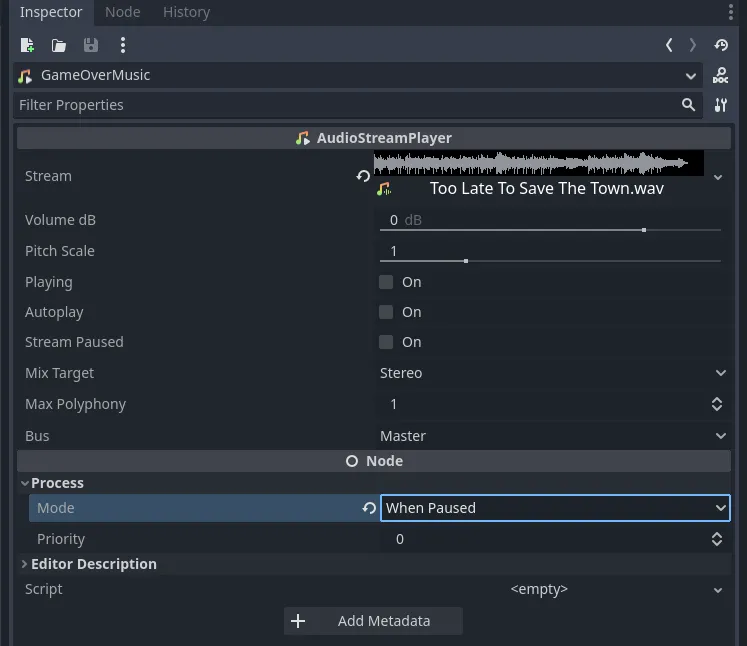
Task: Open property filter options icon
Action: click(721, 105)
